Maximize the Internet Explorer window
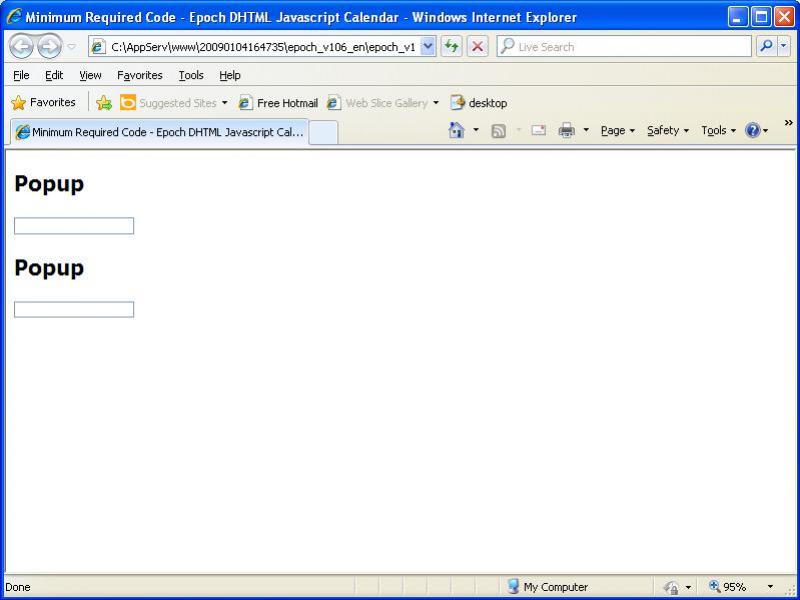800x600 pixels. point(761,17)
